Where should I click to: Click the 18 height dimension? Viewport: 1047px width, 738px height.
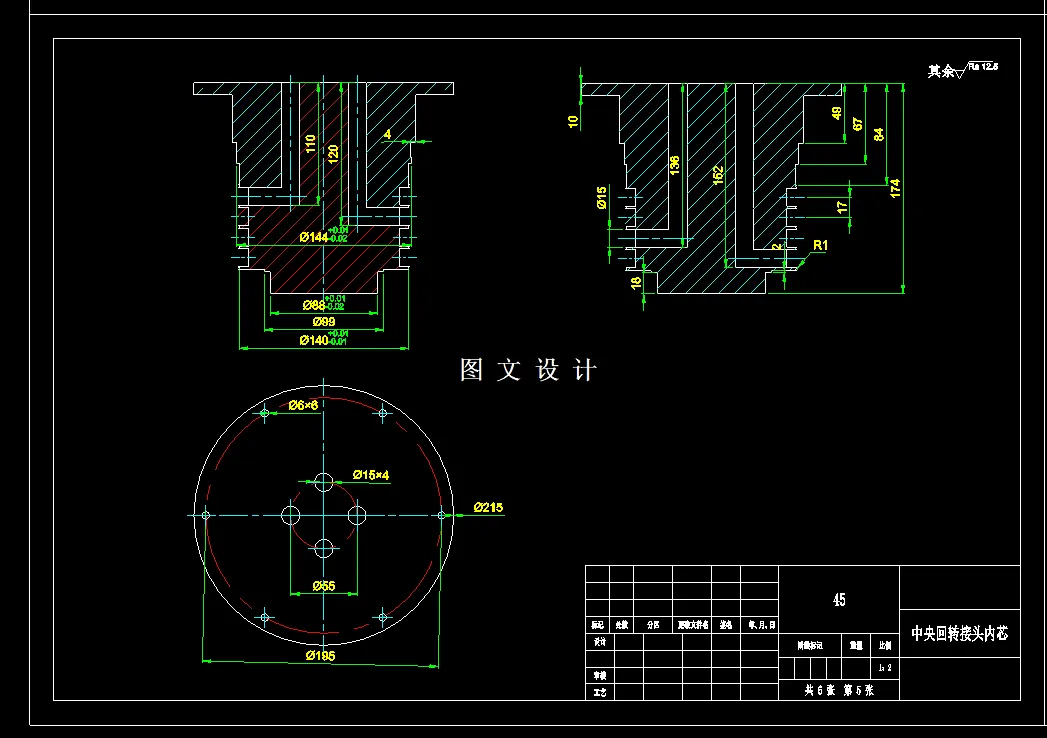pyautogui.click(x=636, y=283)
